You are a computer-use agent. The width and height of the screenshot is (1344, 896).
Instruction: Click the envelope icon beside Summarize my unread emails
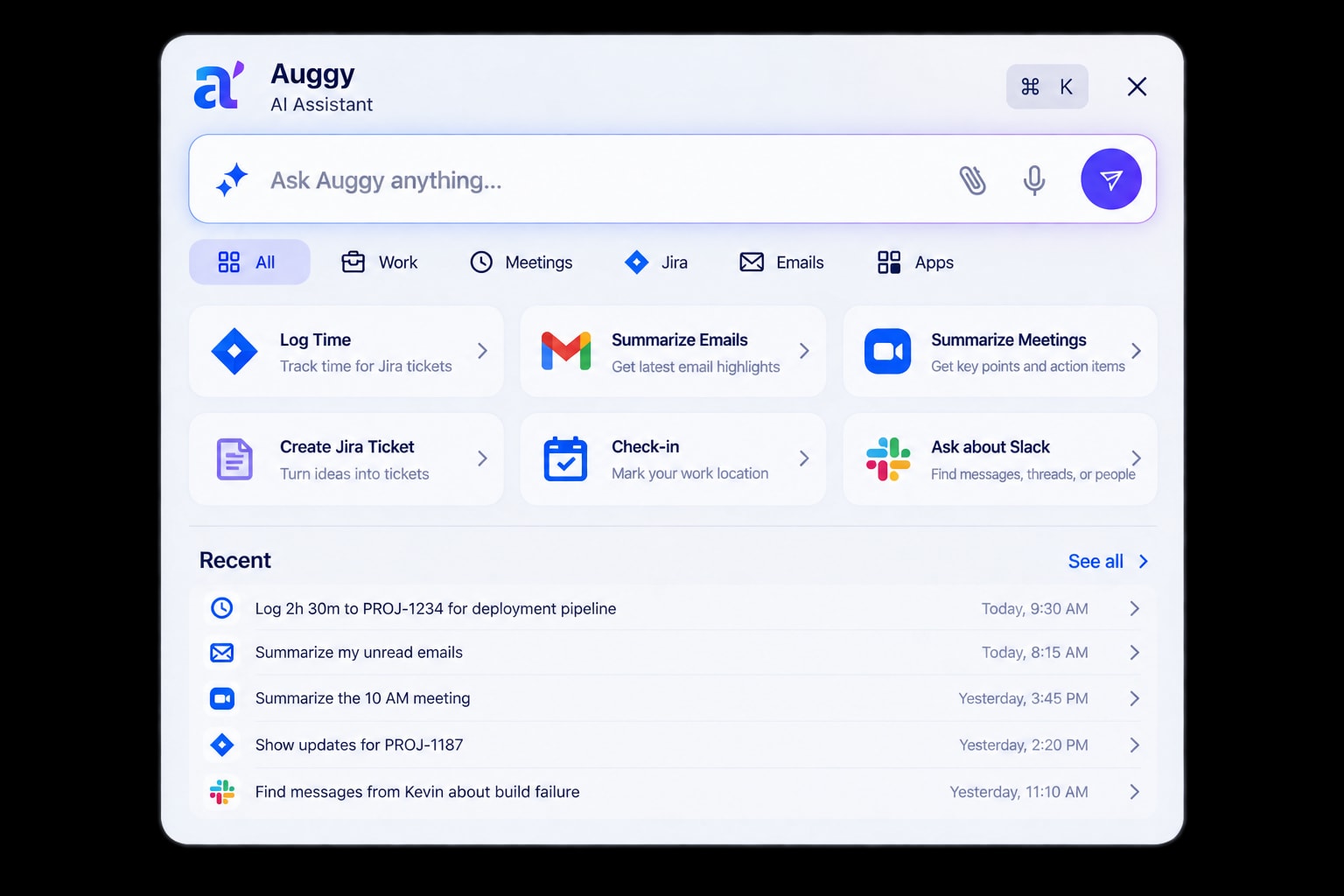(222, 652)
